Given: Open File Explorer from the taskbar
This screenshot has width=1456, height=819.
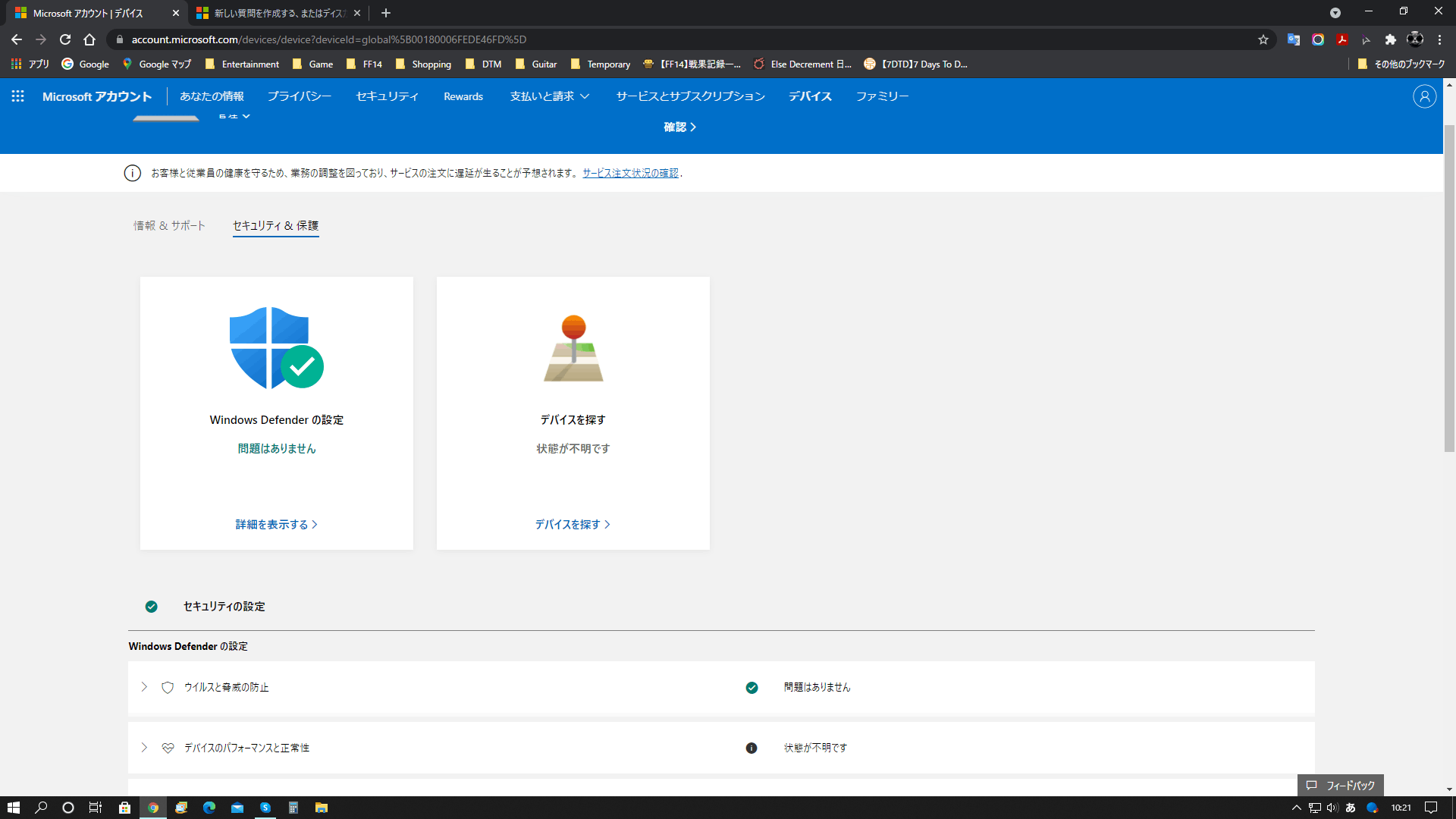Looking at the screenshot, I should point(322,808).
